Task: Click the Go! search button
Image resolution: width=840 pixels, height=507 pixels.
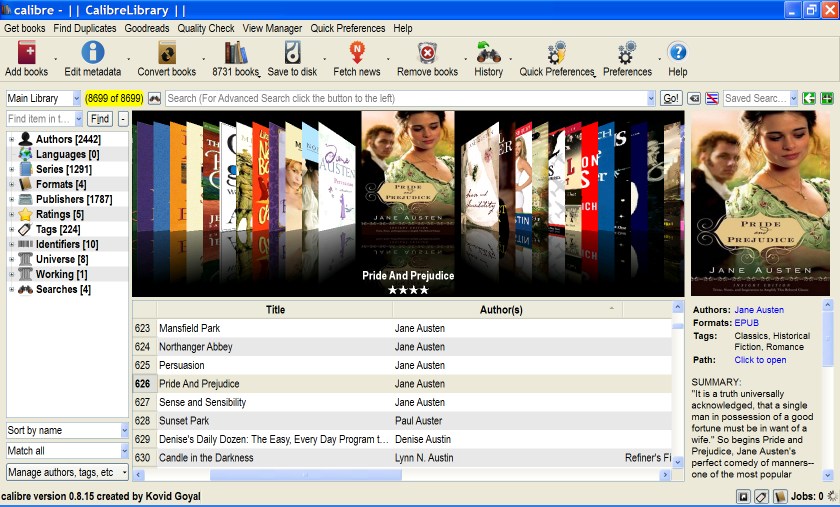Action: 671,99
